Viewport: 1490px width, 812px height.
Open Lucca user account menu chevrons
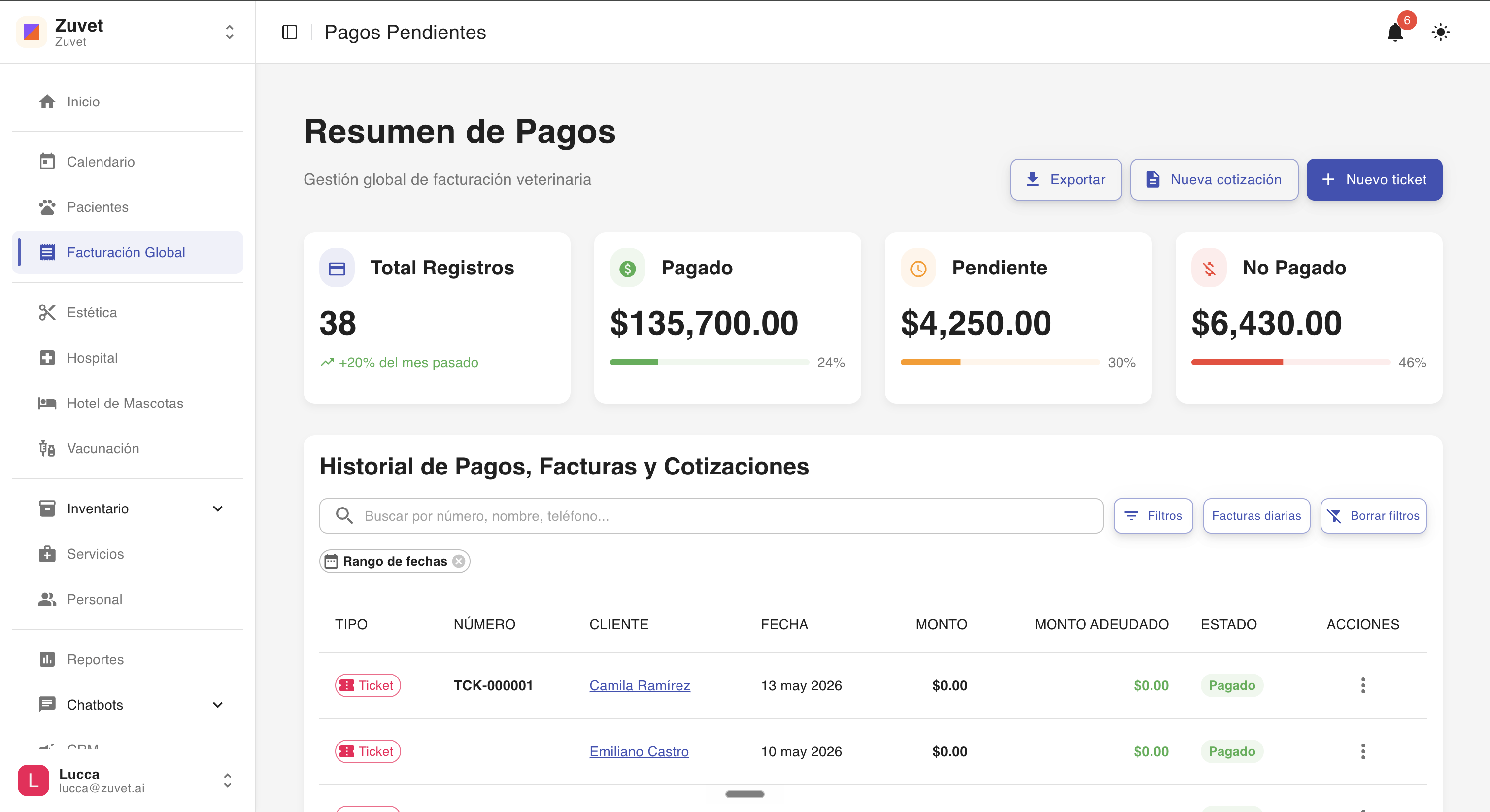(227, 780)
